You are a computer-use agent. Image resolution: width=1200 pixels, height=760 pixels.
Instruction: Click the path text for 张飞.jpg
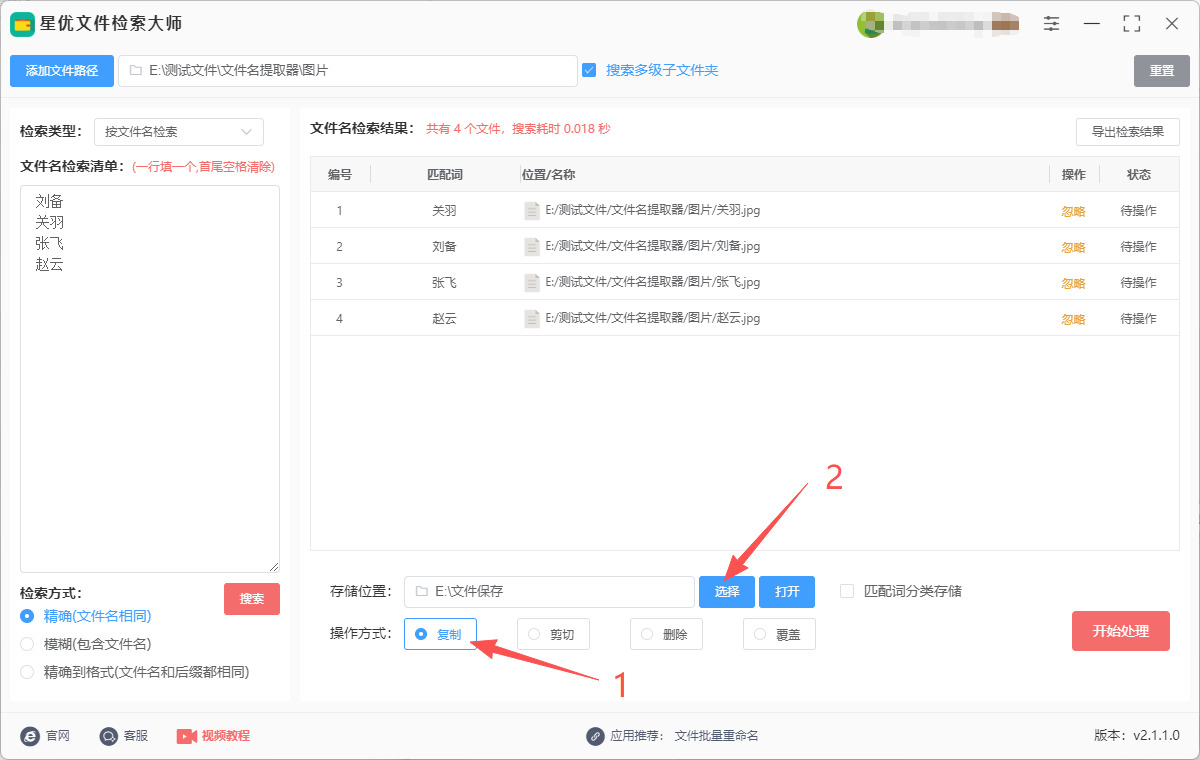point(653,283)
